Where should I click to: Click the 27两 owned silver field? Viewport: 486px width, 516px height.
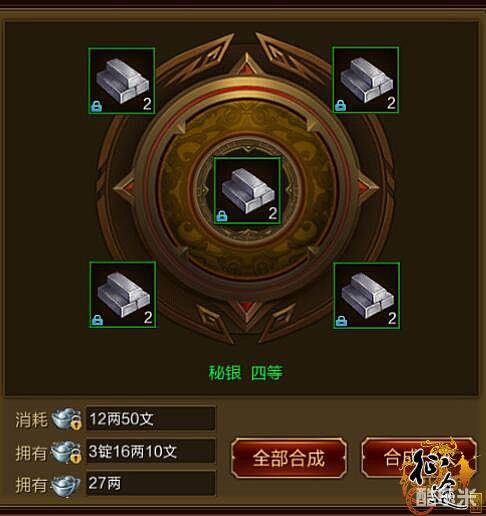151,483
